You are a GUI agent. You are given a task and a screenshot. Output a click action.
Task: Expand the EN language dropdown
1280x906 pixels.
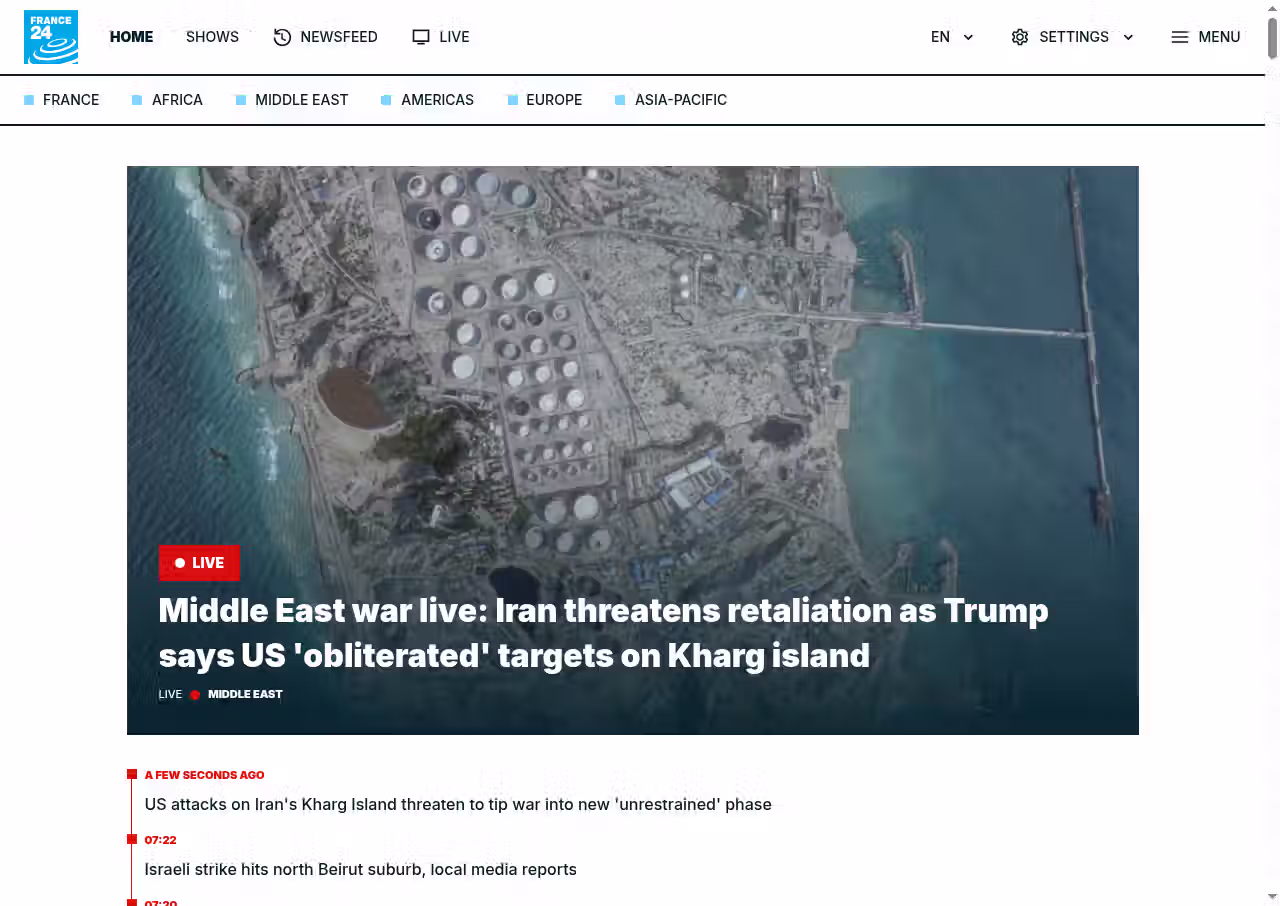[952, 37]
